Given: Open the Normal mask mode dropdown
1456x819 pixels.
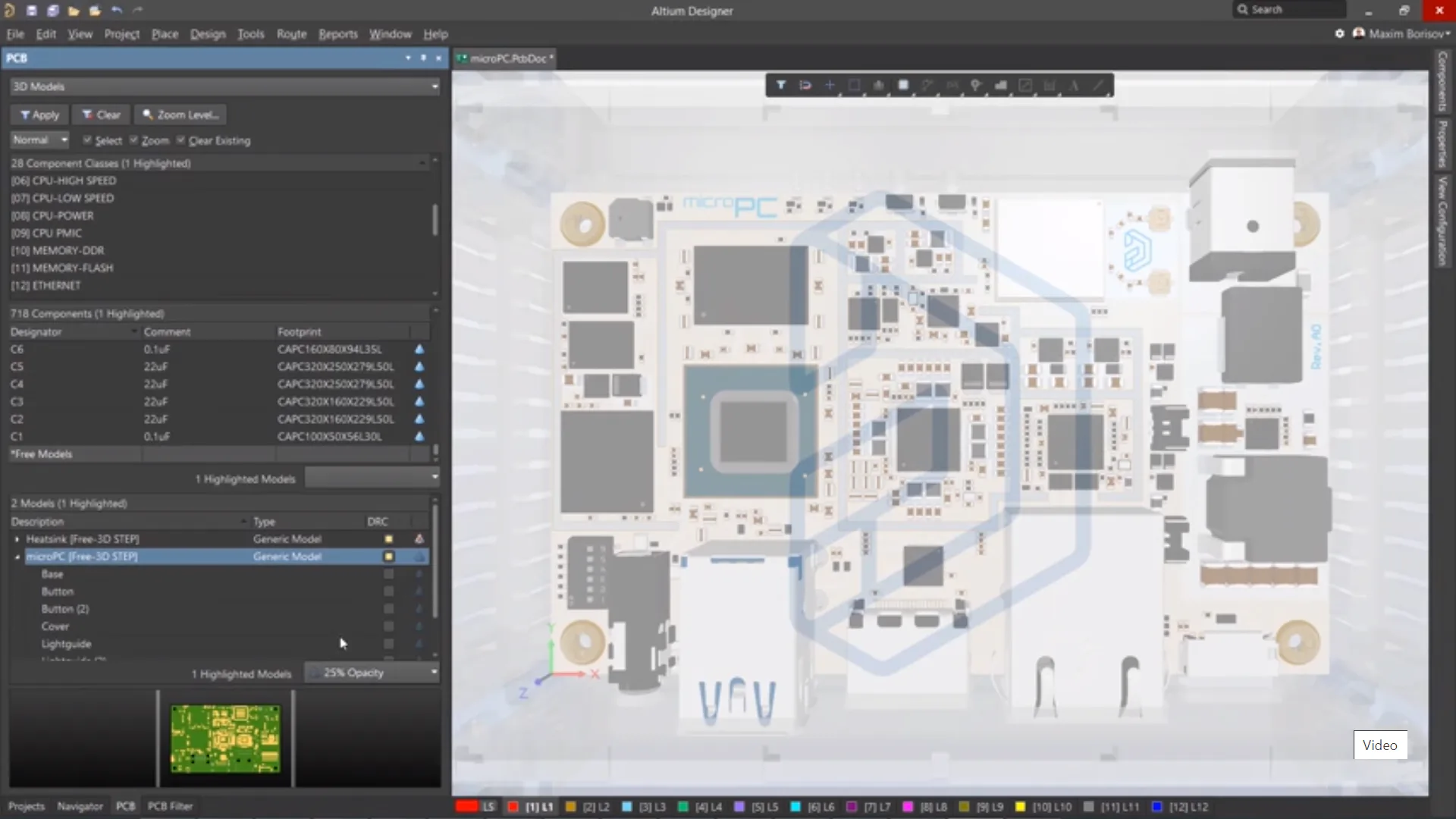Looking at the screenshot, I should click(x=39, y=140).
